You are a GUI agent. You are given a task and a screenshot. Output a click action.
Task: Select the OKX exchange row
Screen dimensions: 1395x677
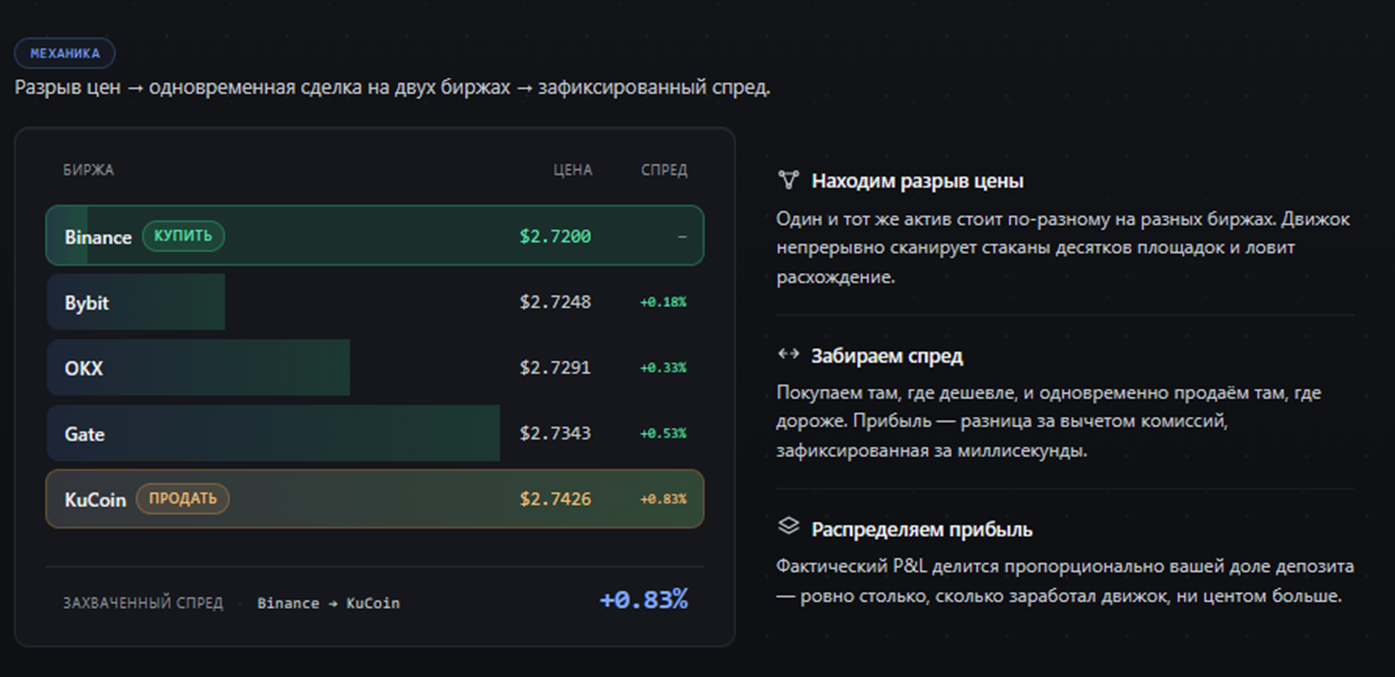375,368
